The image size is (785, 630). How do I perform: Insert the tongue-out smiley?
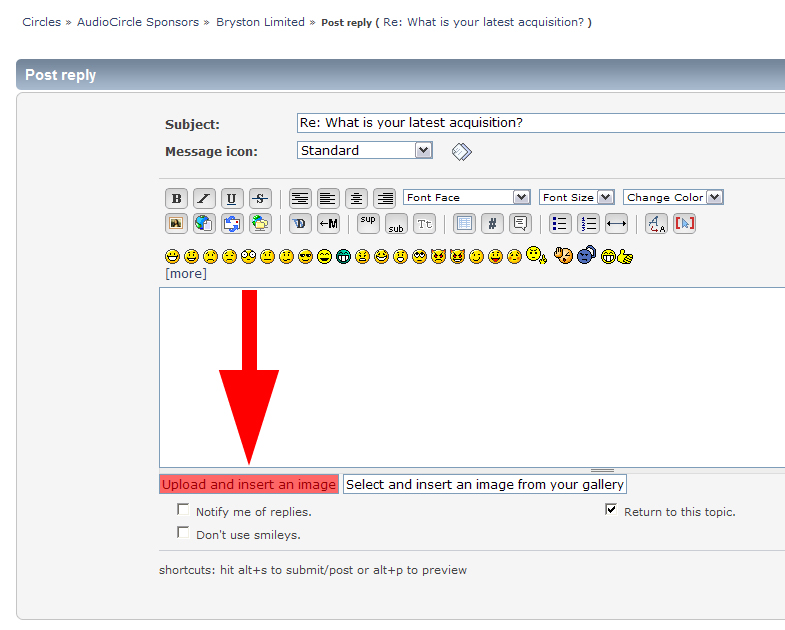coord(496,257)
